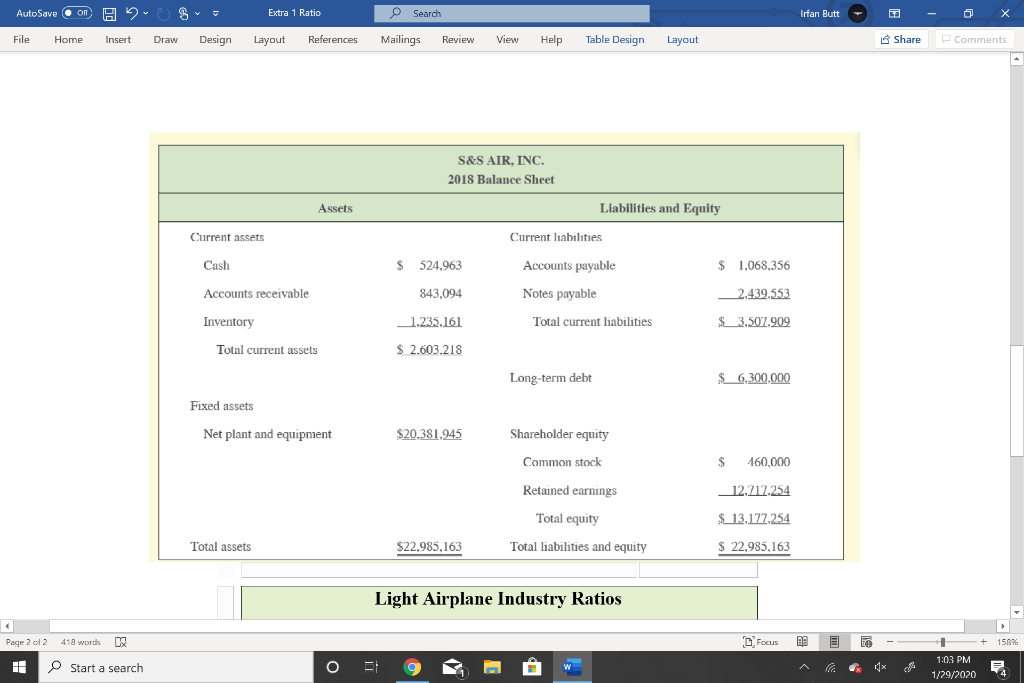Click inside the Search box

(x=512, y=13)
